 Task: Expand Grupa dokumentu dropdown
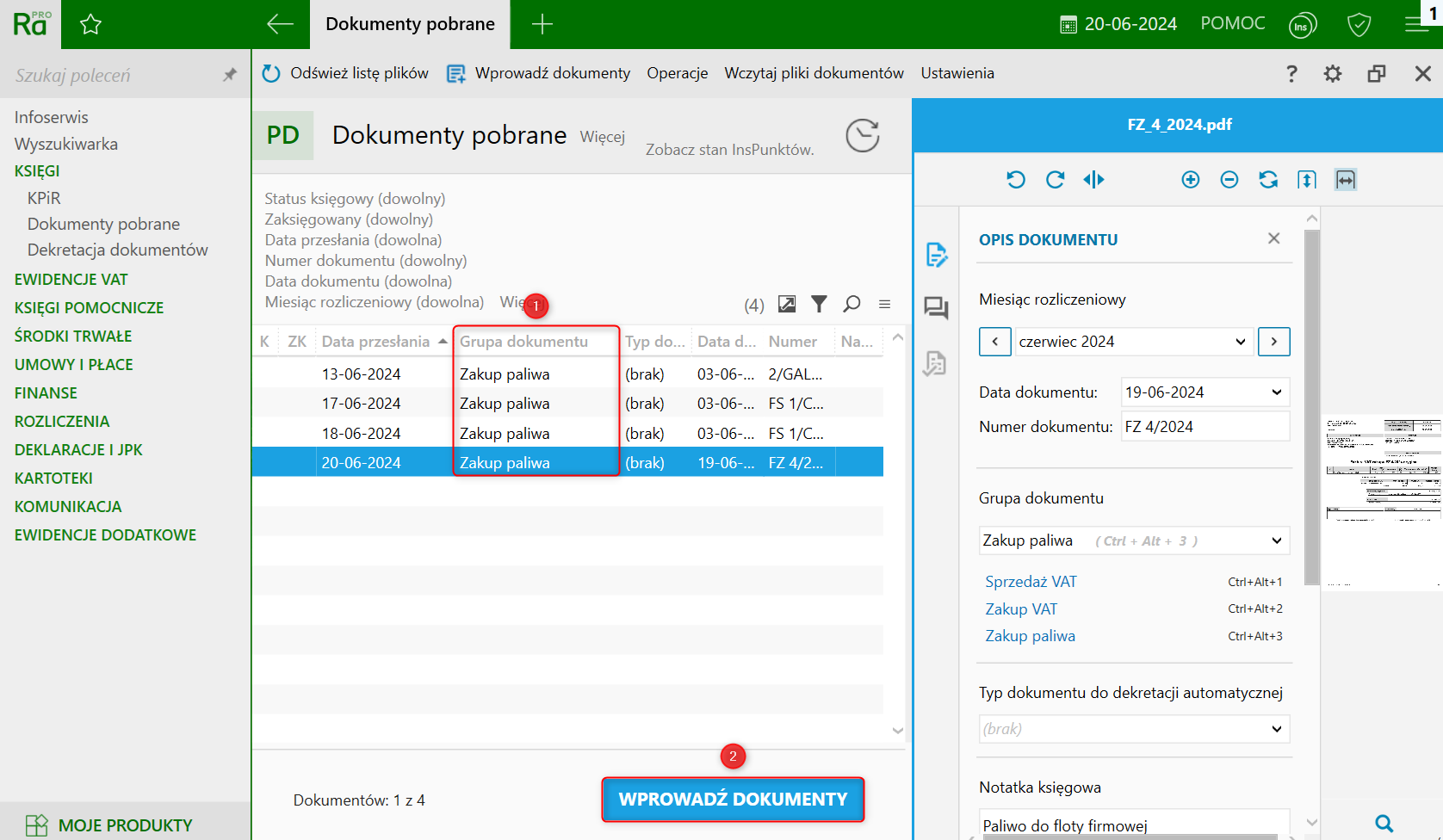(x=1276, y=540)
